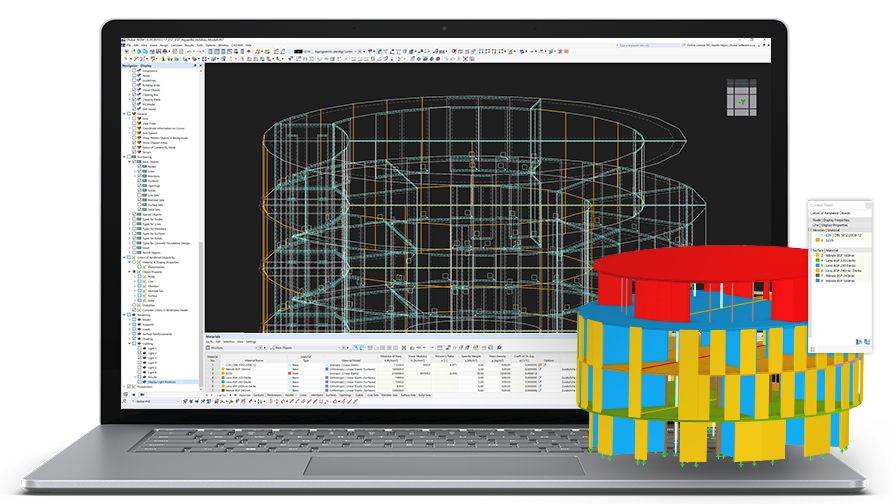Expand the Clipping Plane tree node

129,99
